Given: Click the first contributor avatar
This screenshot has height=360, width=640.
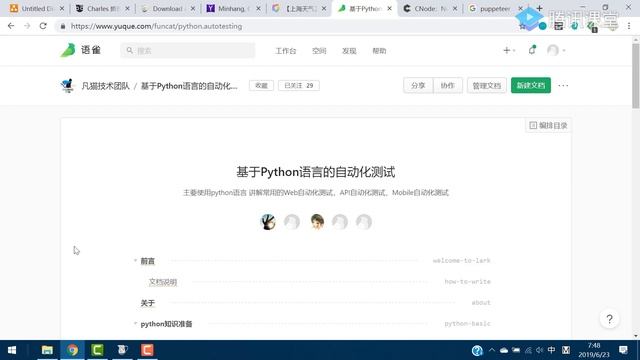Looking at the screenshot, I should click(268, 222).
